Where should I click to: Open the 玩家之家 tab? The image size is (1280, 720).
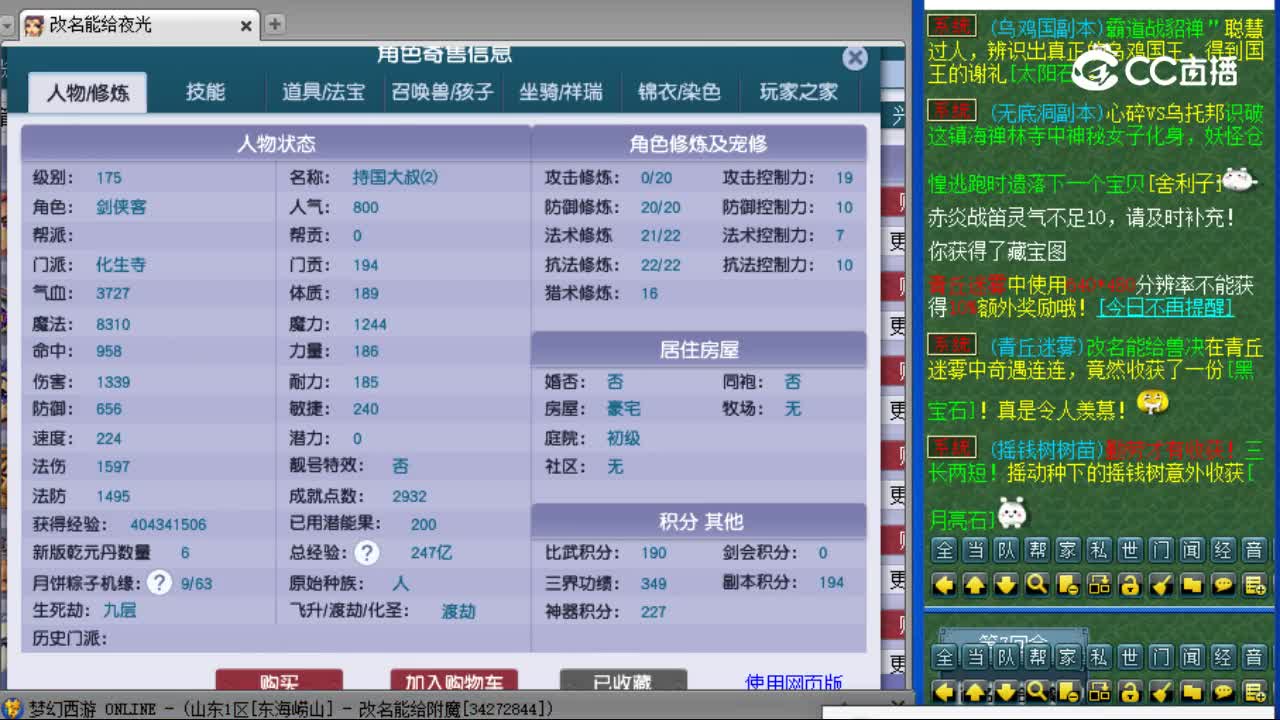point(798,92)
